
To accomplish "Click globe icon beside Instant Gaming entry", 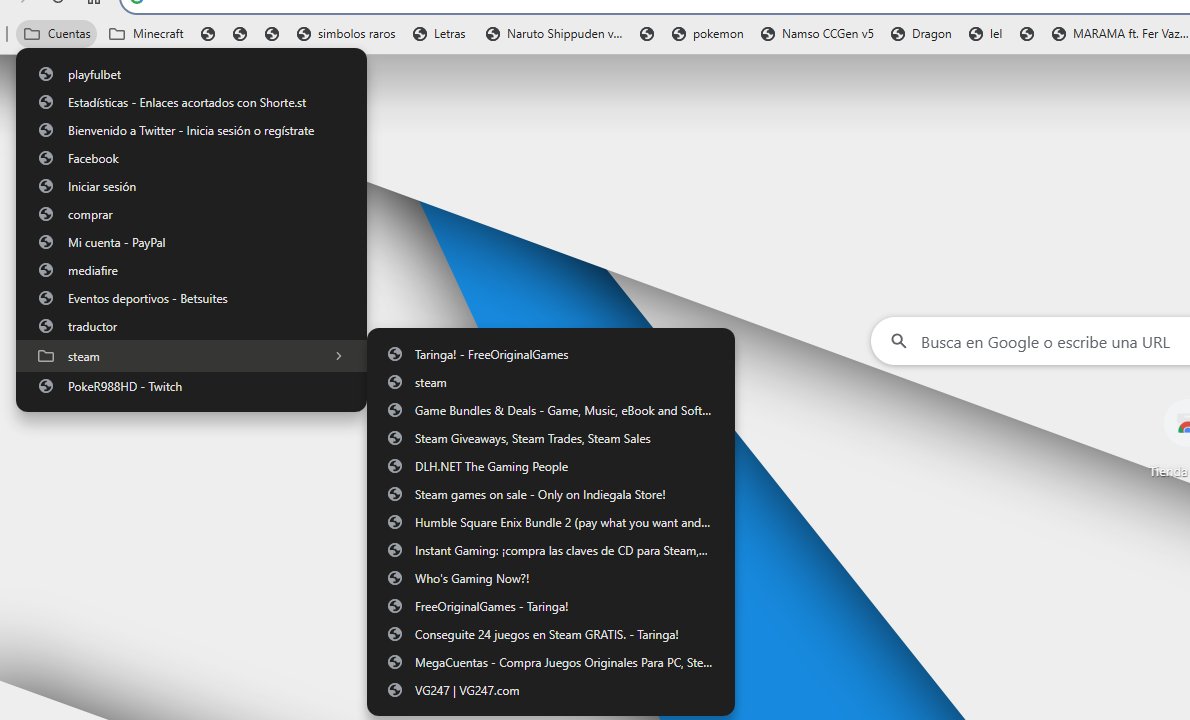I will [395, 551].
